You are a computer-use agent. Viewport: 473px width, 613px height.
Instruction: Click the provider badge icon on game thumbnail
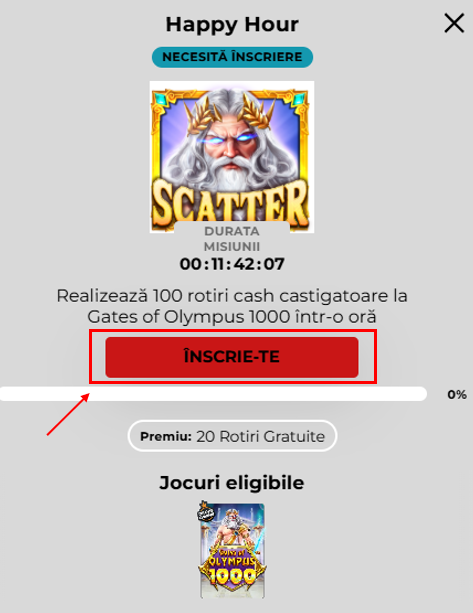(x=206, y=511)
